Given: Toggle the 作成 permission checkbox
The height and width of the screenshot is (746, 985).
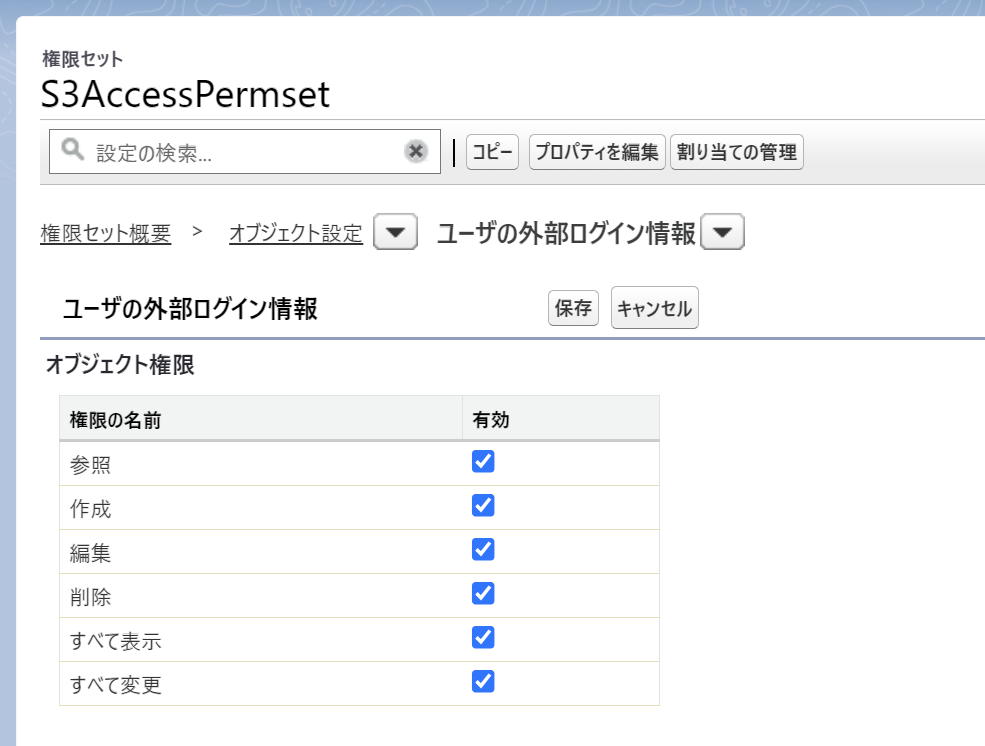Looking at the screenshot, I should coord(483,505).
